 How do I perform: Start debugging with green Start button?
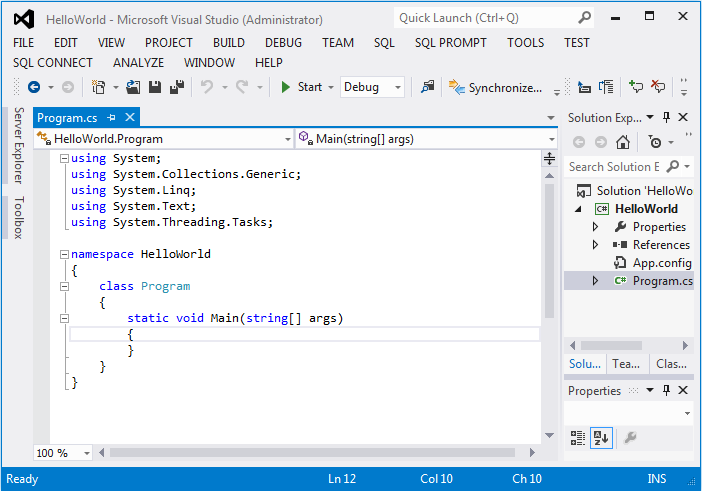301,87
